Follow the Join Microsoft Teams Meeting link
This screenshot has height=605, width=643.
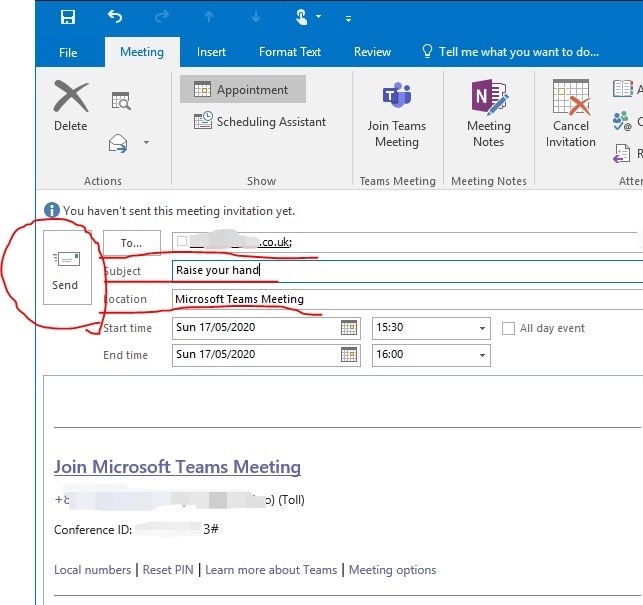point(177,467)
